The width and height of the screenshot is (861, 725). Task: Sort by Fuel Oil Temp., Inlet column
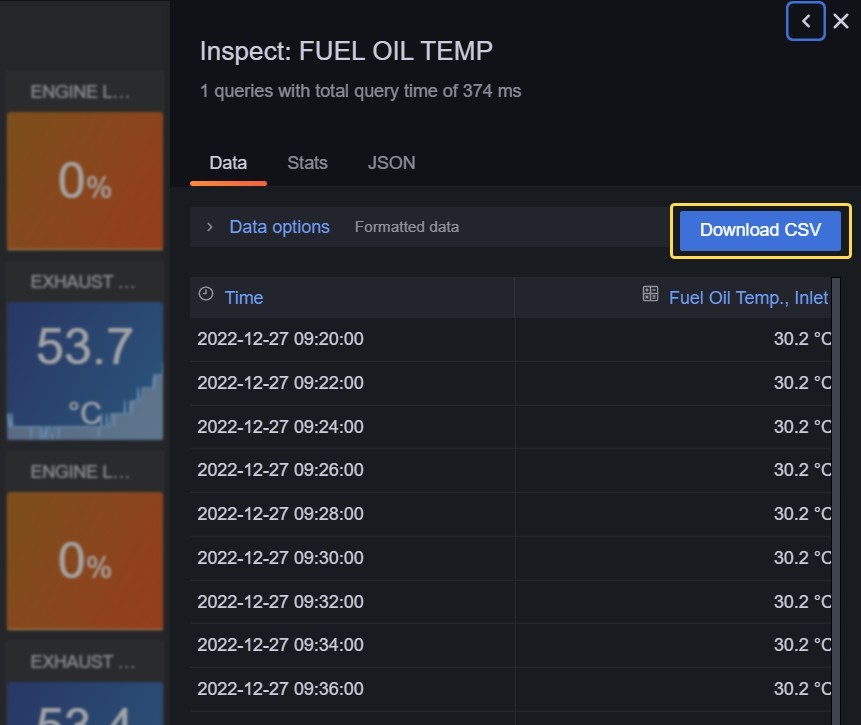748,298
